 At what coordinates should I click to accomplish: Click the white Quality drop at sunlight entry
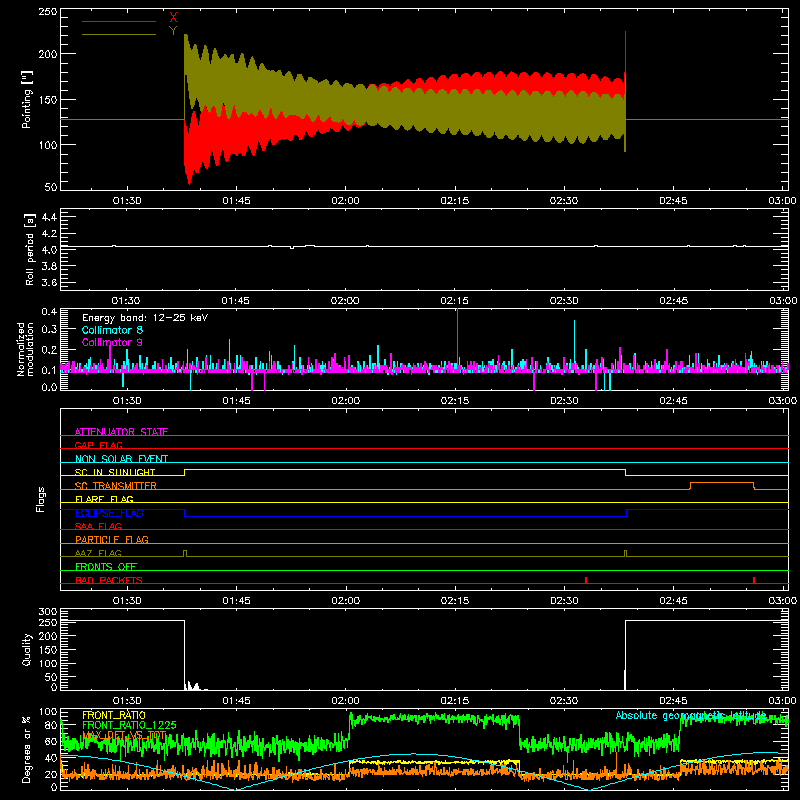pos(184,655)
